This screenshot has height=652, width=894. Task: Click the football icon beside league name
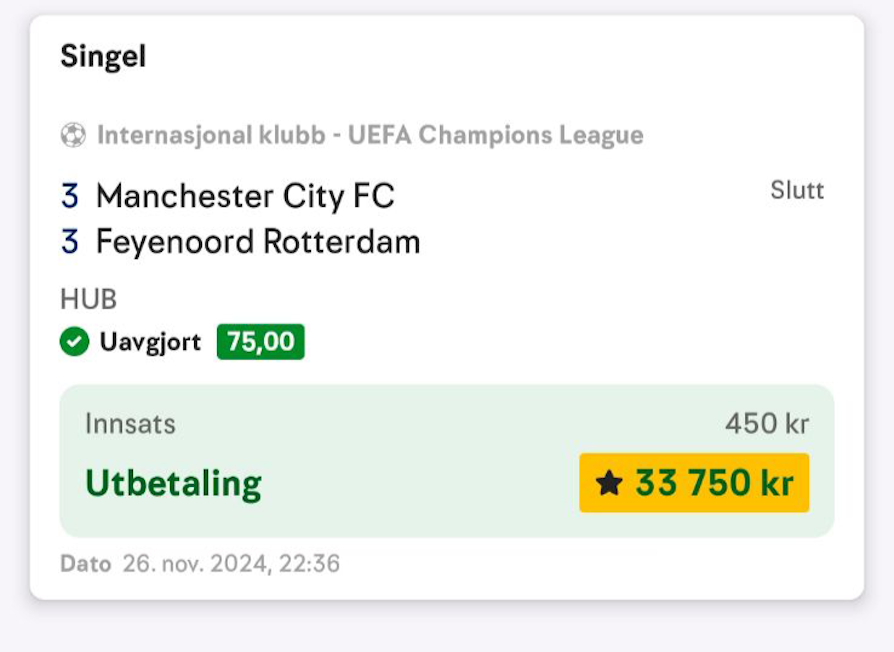coord(73,136)
